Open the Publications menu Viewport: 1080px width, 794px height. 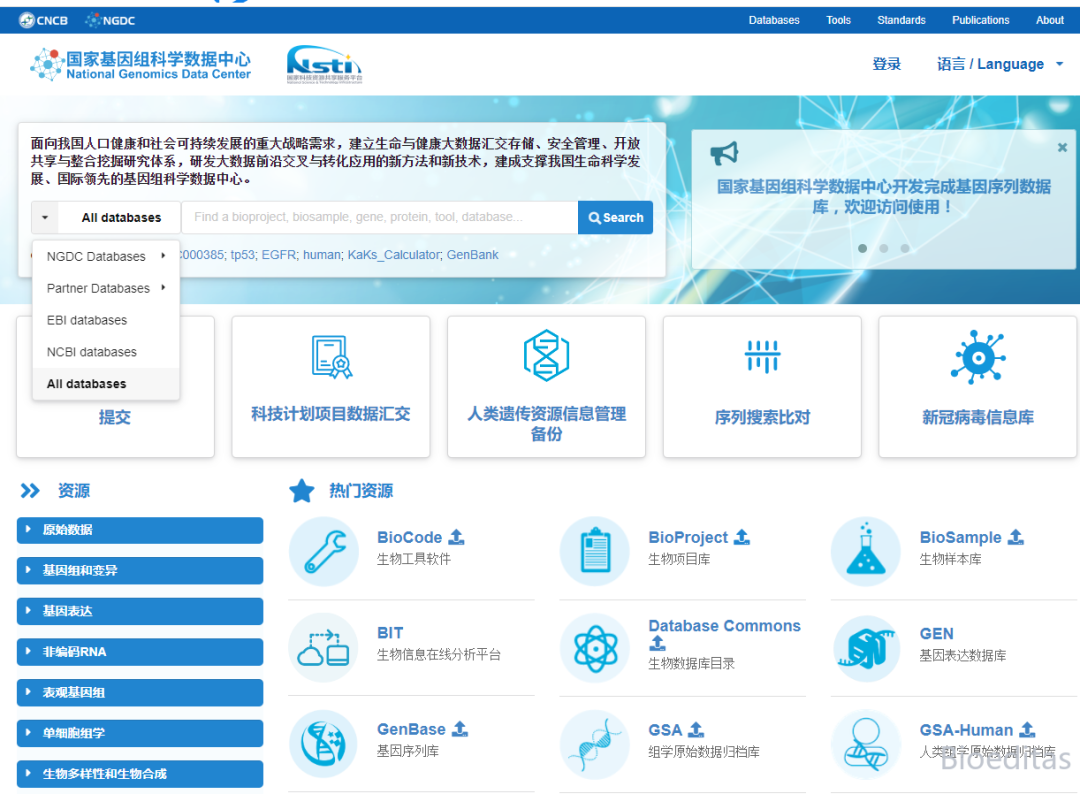(x=980, y=19)
